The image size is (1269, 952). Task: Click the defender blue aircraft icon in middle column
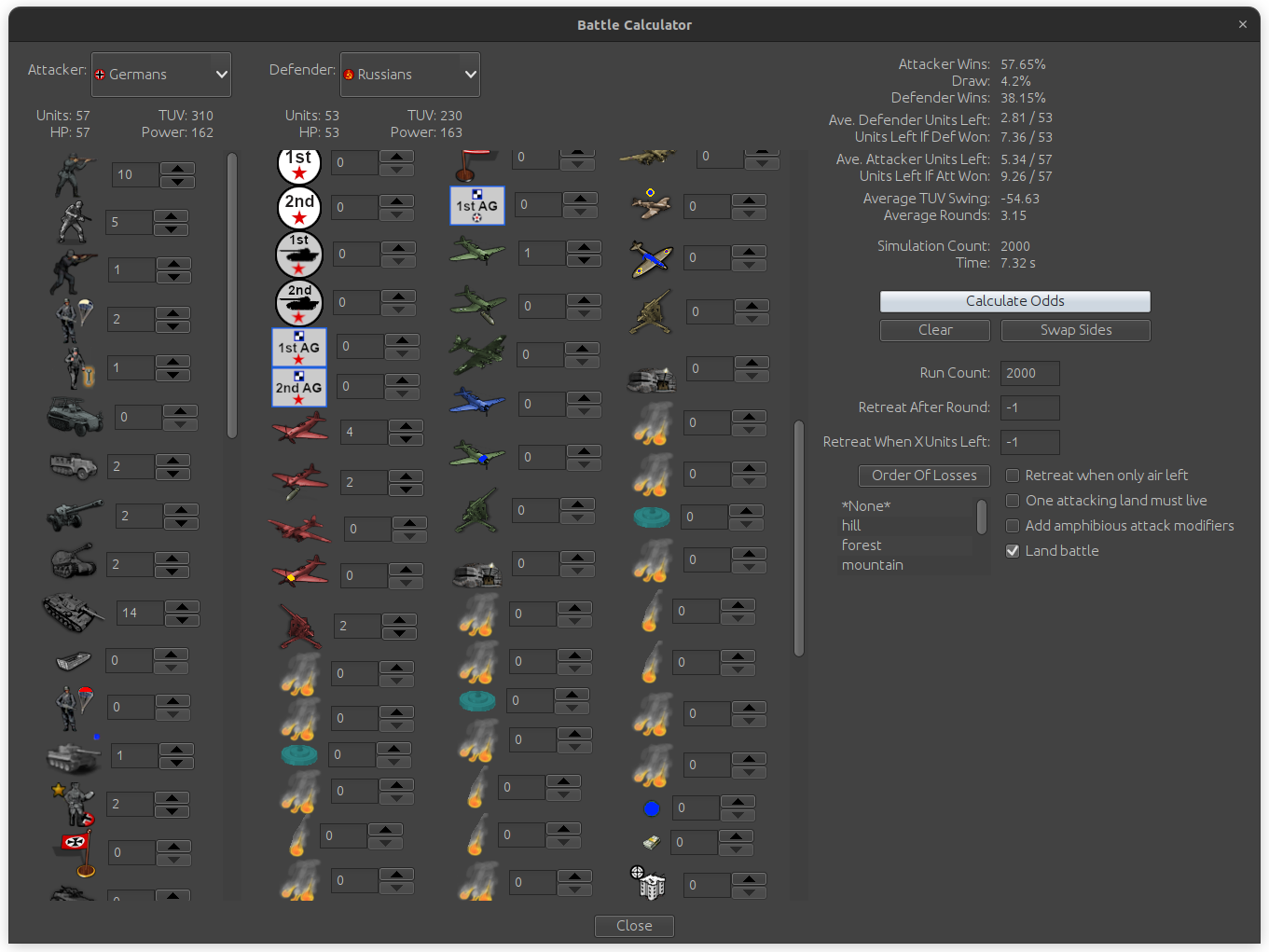pyautogui.click(x=477, y=403)
